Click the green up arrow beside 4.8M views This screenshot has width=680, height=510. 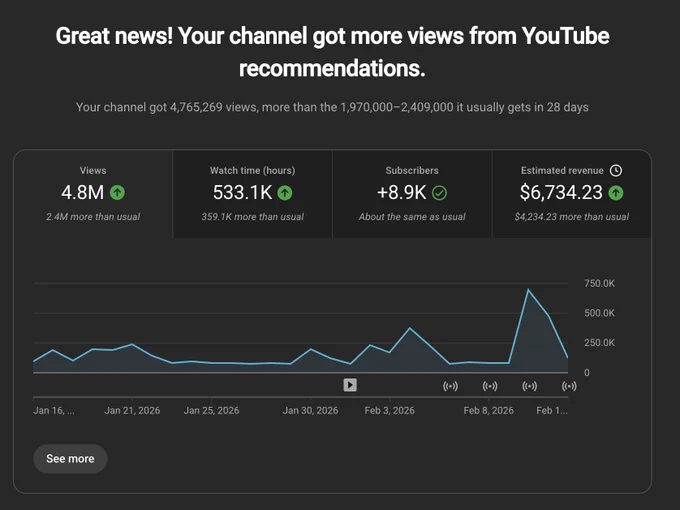117,193
